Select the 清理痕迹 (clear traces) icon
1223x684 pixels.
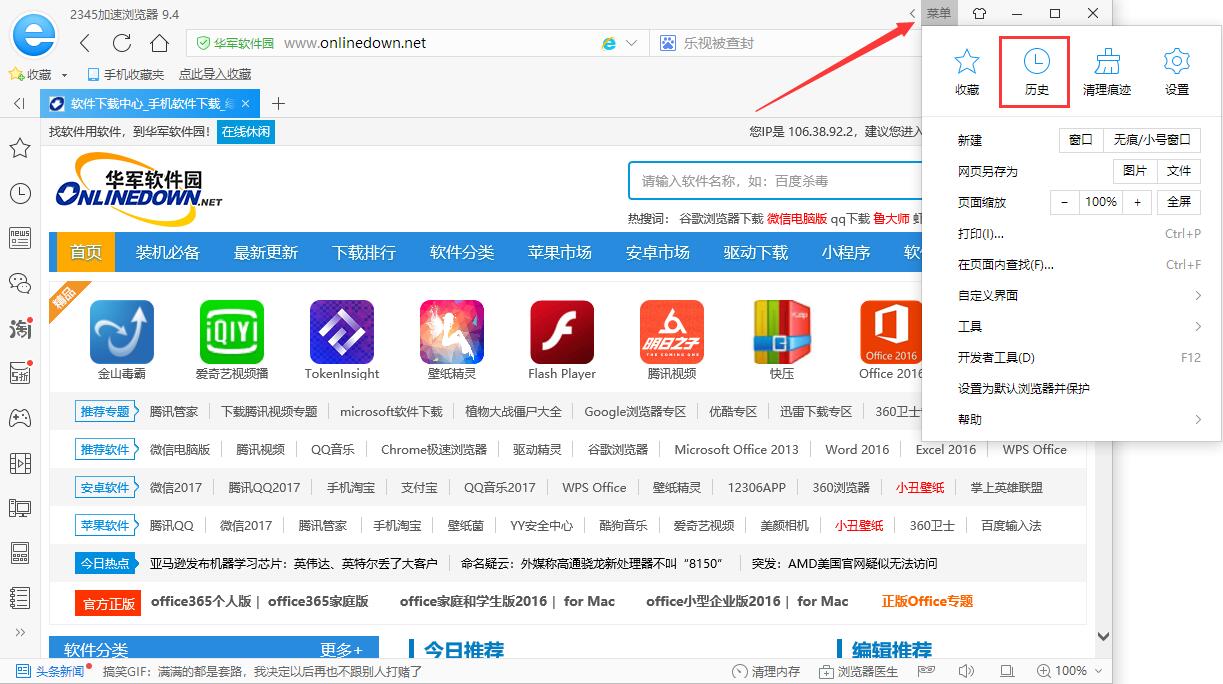point(1105,71)
